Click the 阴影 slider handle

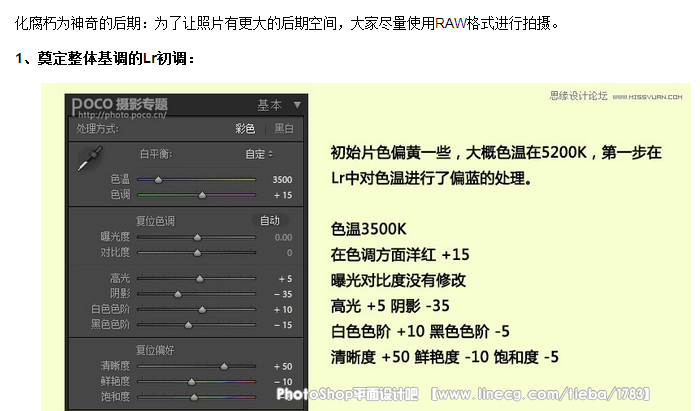tap(178, 295)
